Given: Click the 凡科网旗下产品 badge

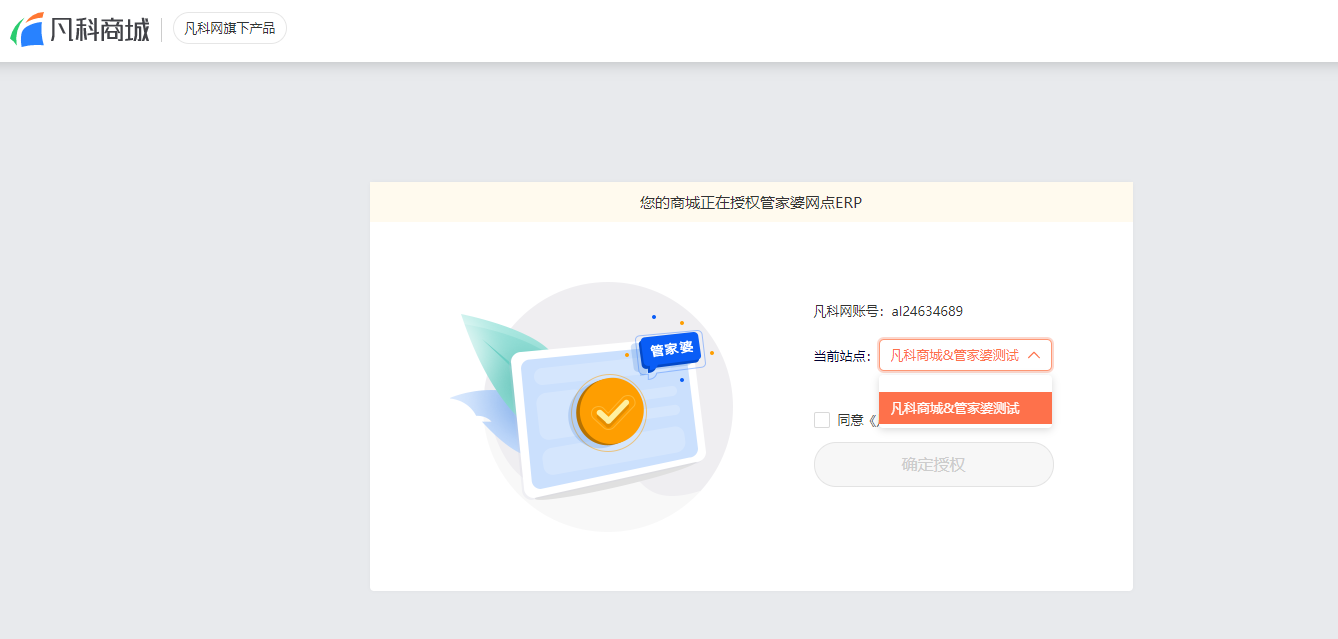Looking at the screenshot, I should (x=230, y=28).
